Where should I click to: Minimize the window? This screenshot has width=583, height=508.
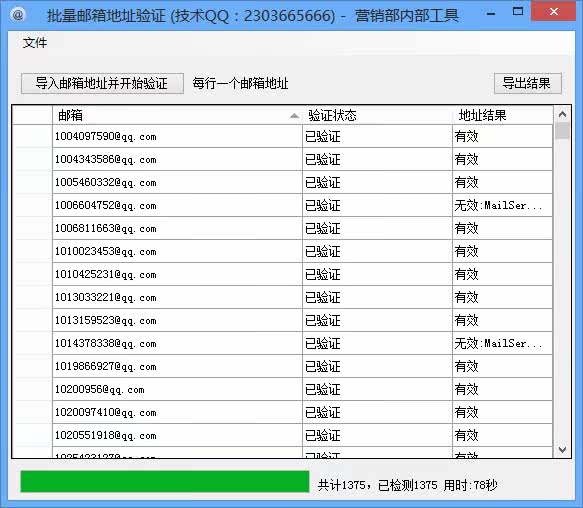pos(491,13)
